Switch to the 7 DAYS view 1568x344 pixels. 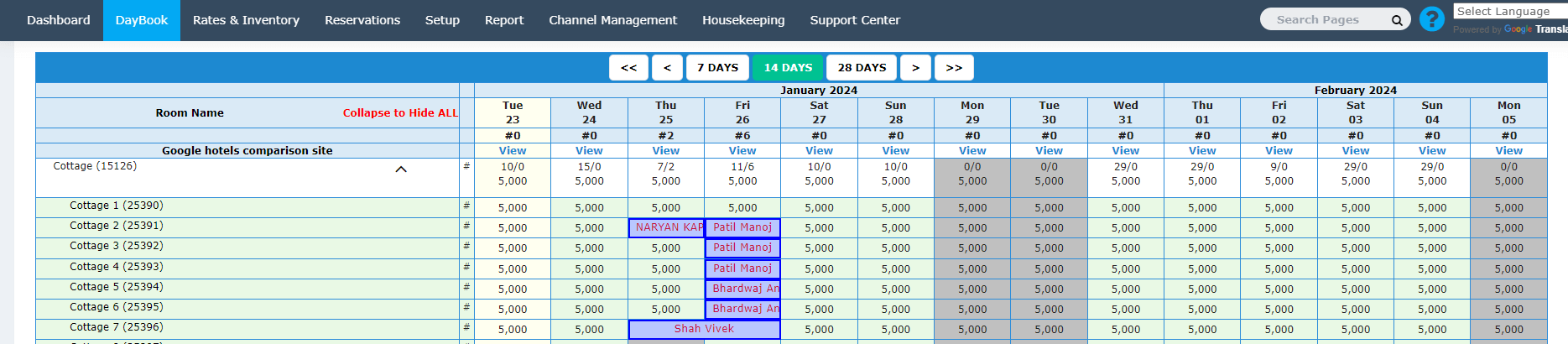click(x=717, y=68)
